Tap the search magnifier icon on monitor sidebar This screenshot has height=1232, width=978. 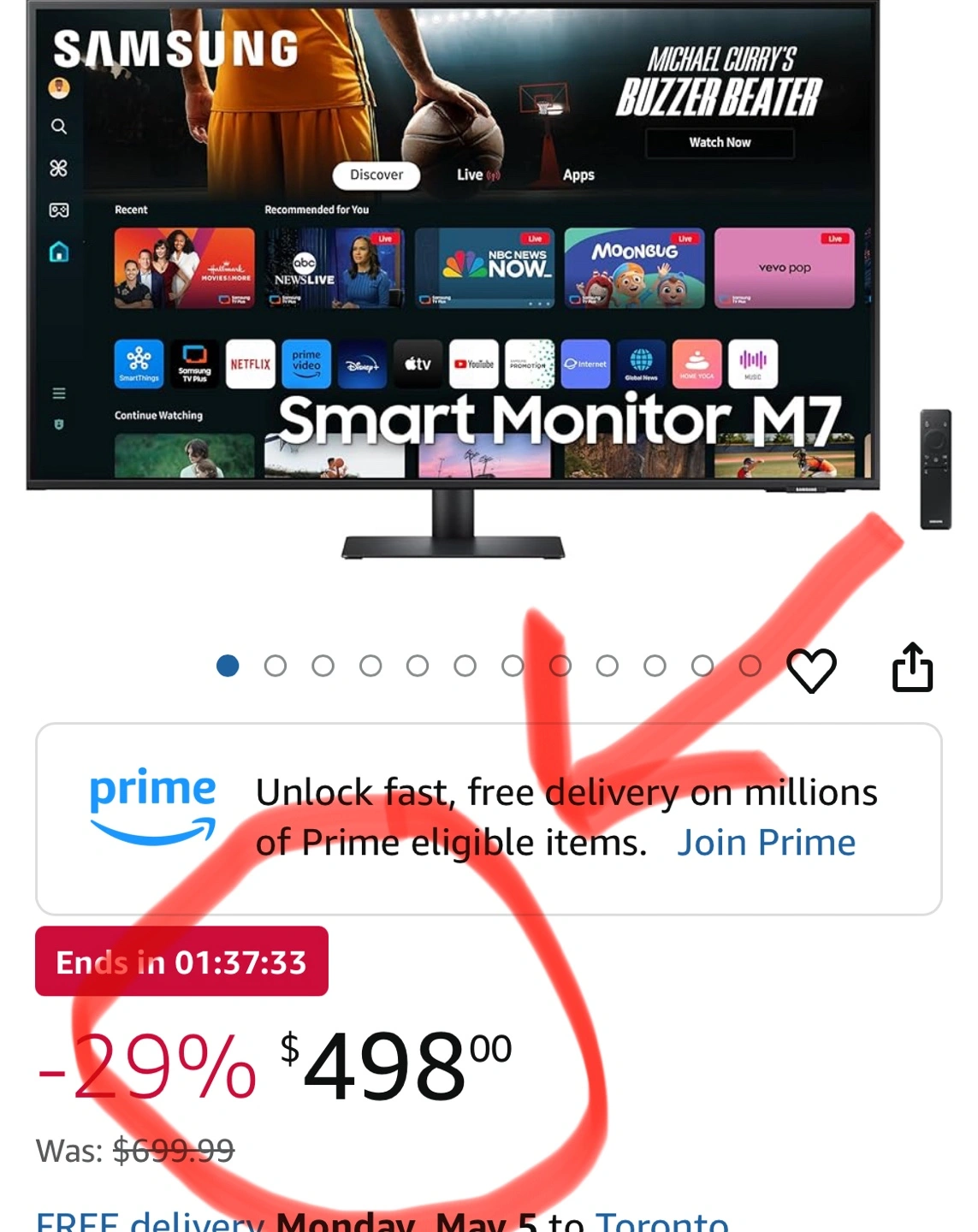58,127
